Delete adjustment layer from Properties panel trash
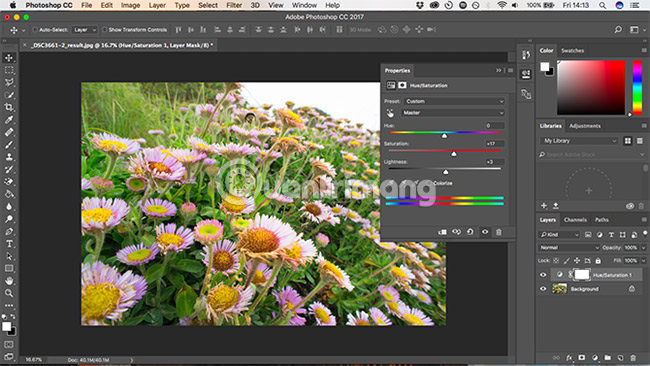Viewport: 650px width, 366px height. 499,232
